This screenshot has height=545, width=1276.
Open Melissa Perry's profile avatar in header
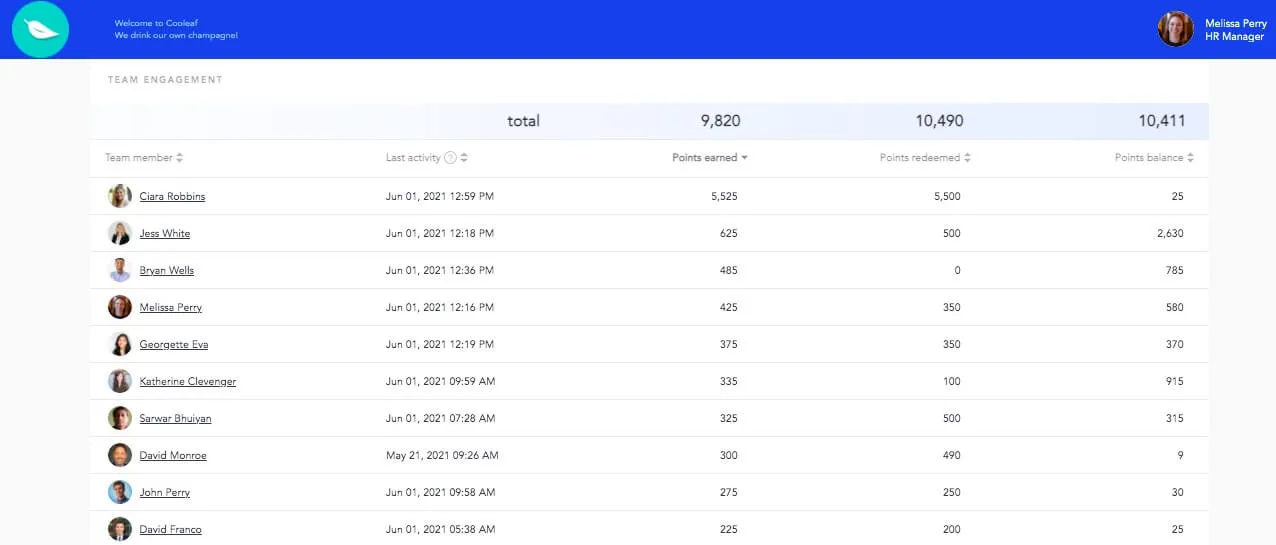(1175, 29)
